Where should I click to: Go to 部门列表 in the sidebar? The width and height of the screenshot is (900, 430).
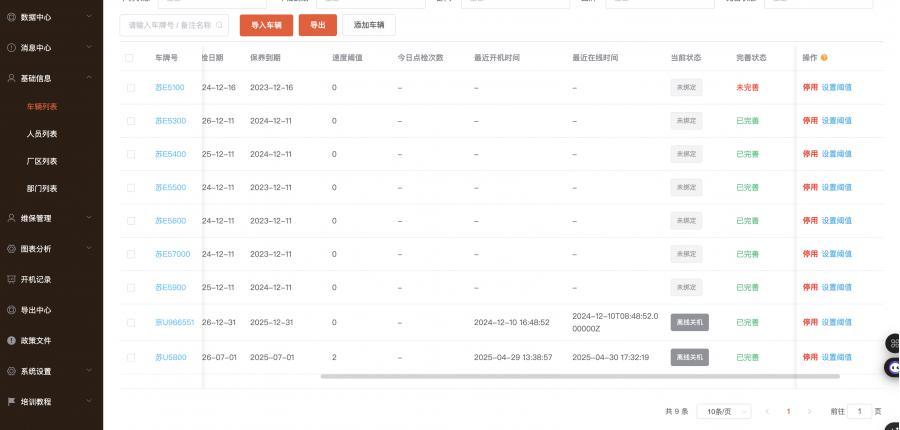point(42,189)
